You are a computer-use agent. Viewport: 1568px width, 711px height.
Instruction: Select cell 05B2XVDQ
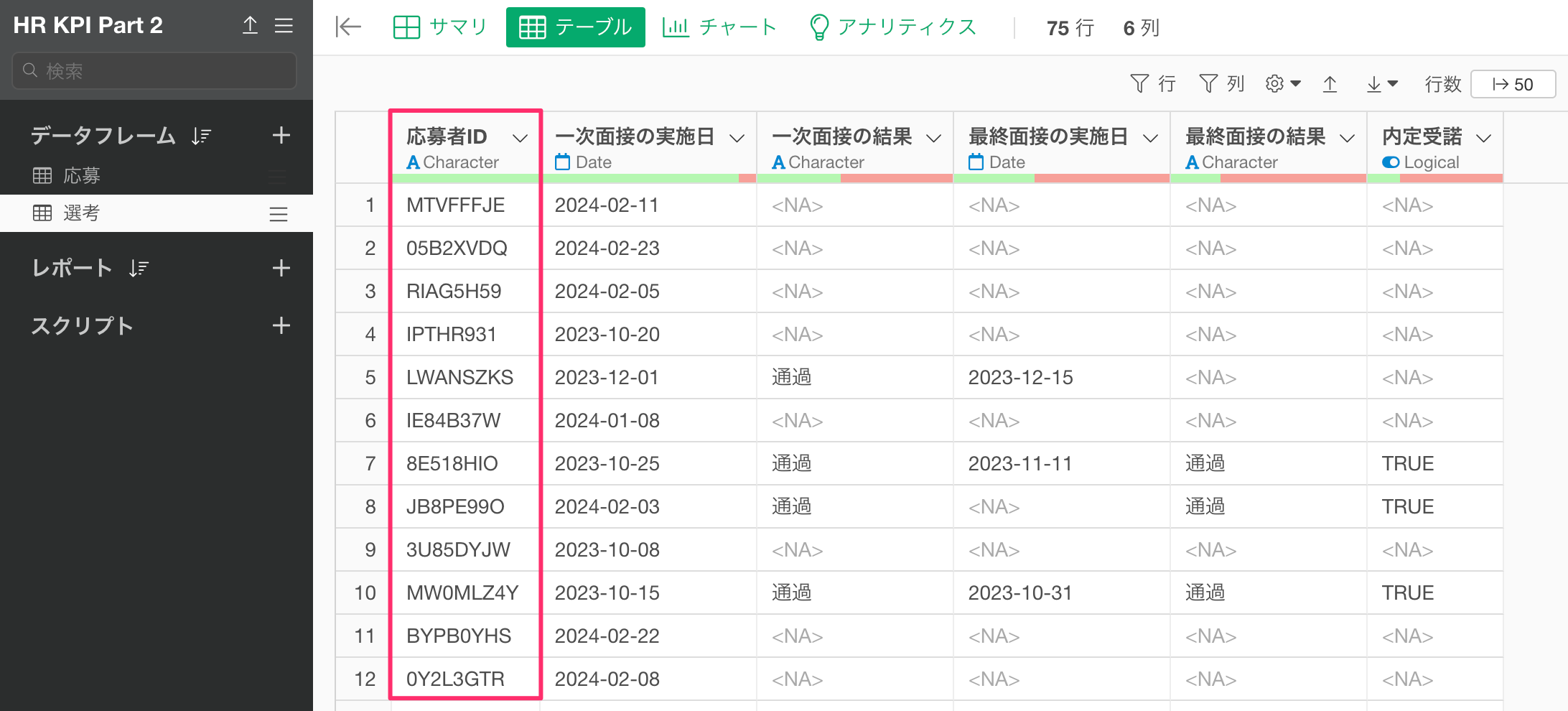[x=466, y=248]
